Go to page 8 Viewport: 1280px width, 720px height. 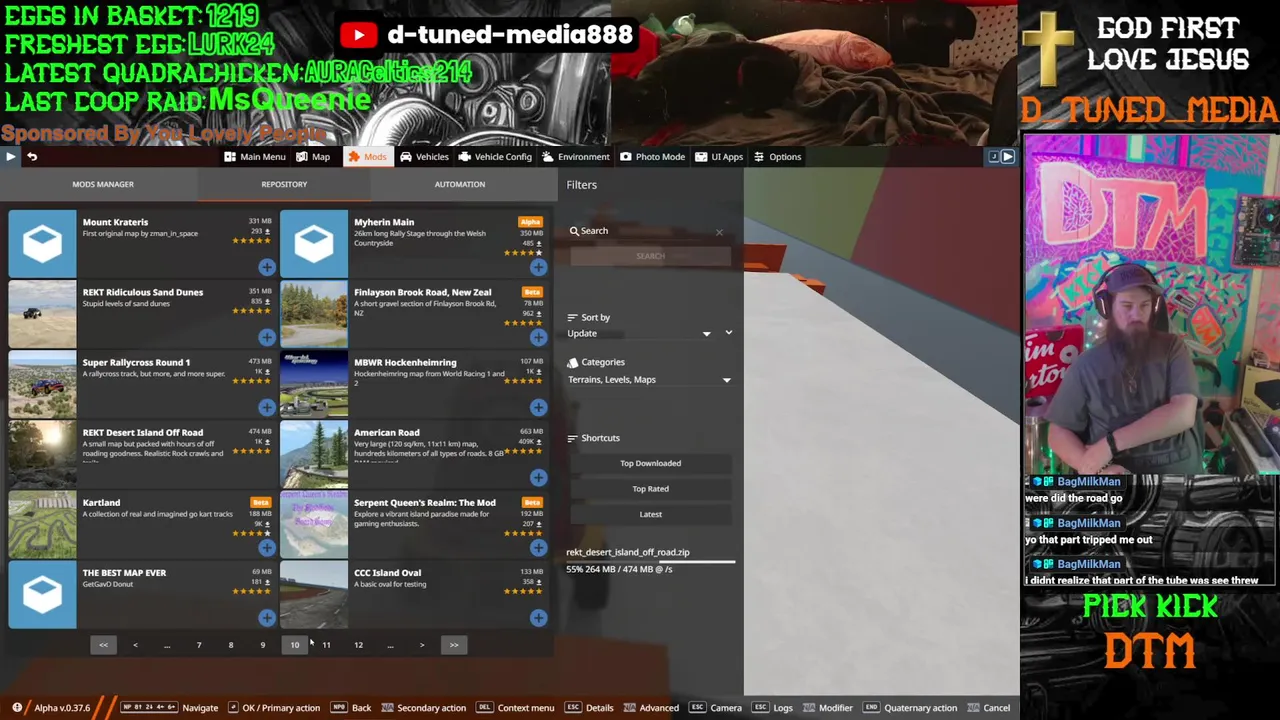click(231, 645)
